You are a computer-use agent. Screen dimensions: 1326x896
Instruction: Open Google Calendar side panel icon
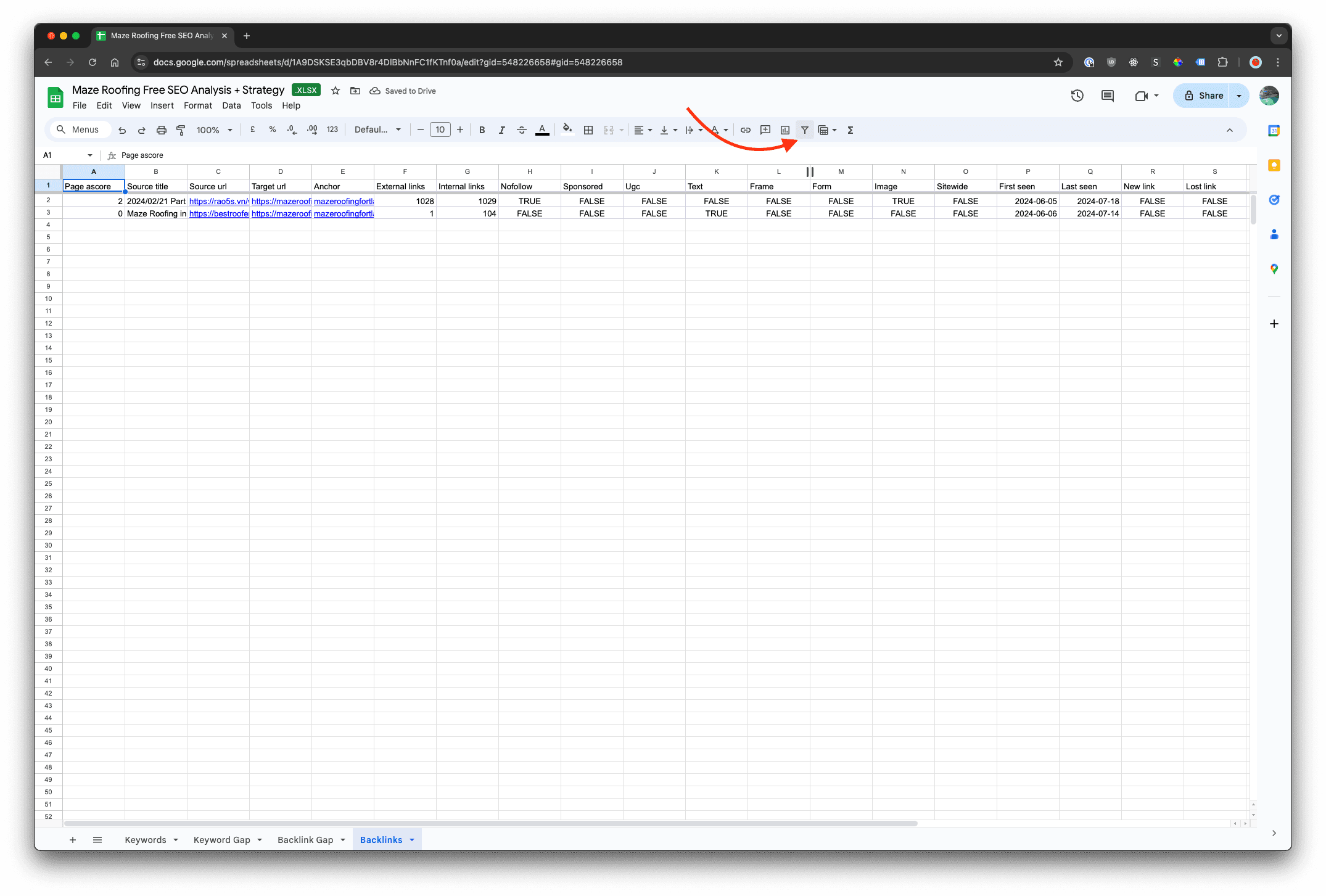pos(1274,131)
